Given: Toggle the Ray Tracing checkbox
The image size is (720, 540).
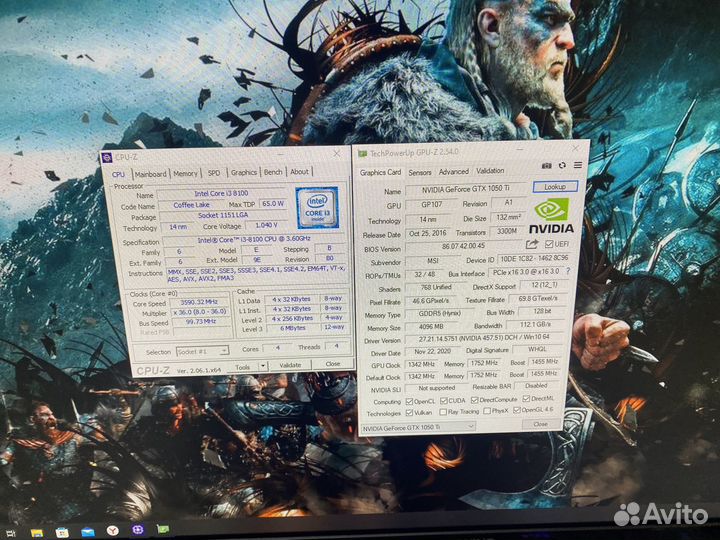Looking at the screenshot, I should (x=443, y=412).
